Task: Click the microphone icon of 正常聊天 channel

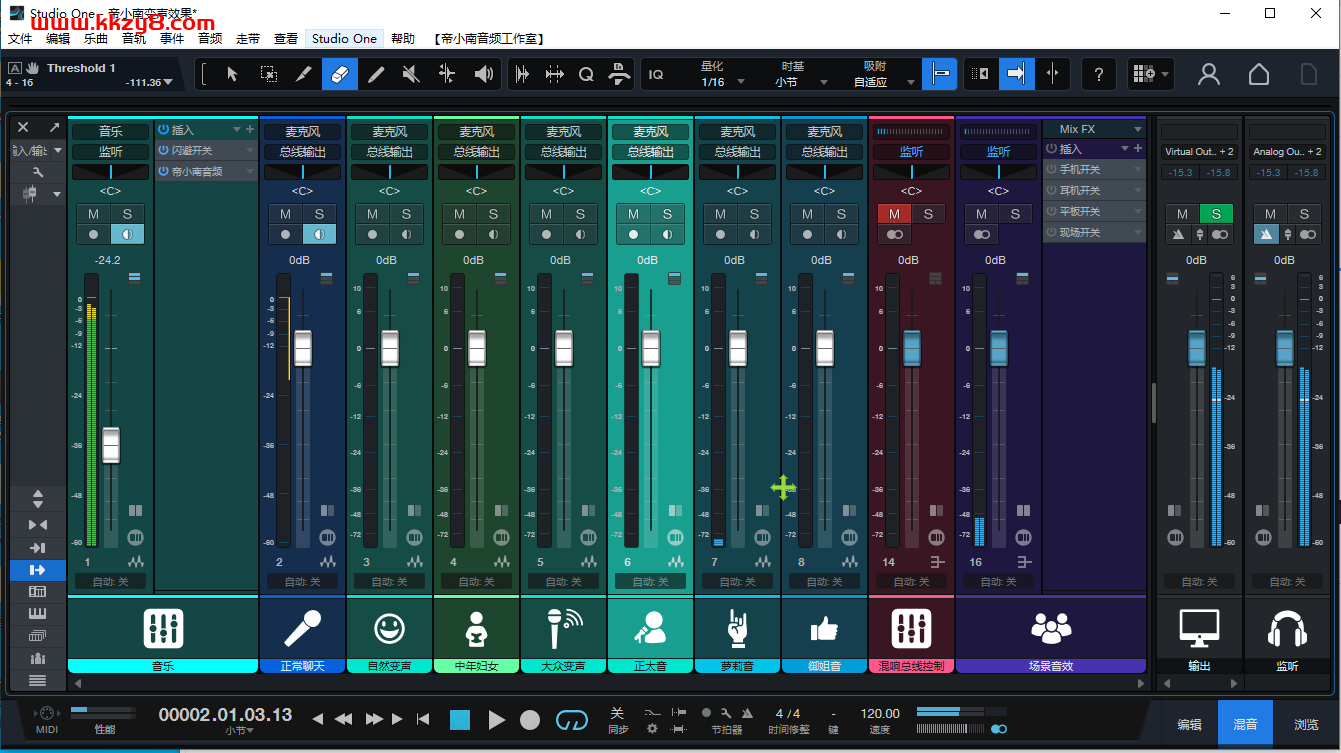Action: pos(302,628)
